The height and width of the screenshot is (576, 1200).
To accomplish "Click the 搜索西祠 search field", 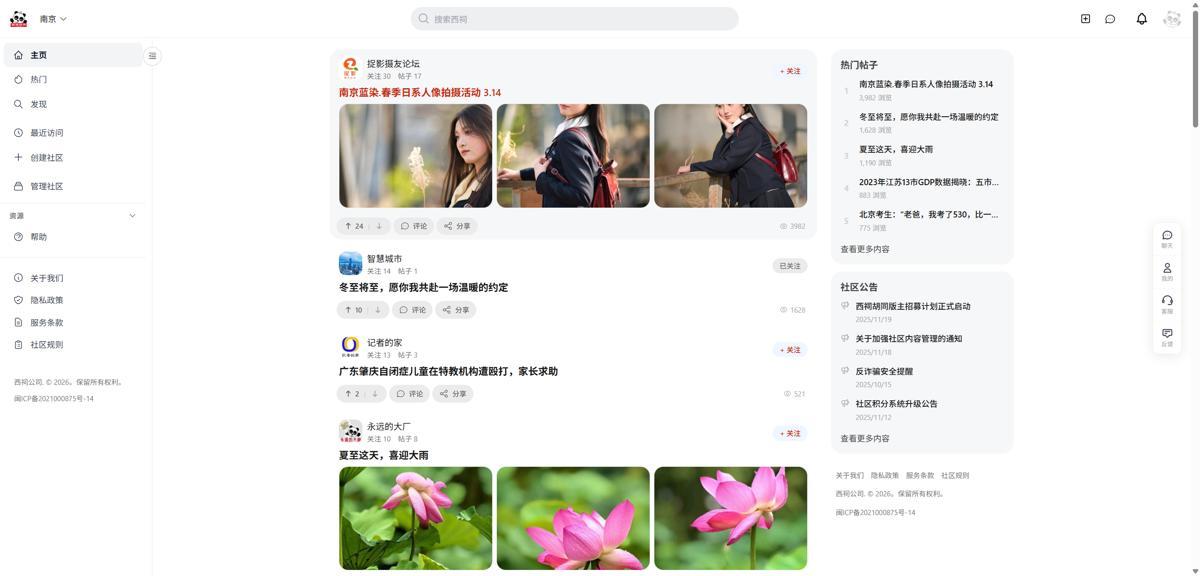I will [x=574, y=19].
